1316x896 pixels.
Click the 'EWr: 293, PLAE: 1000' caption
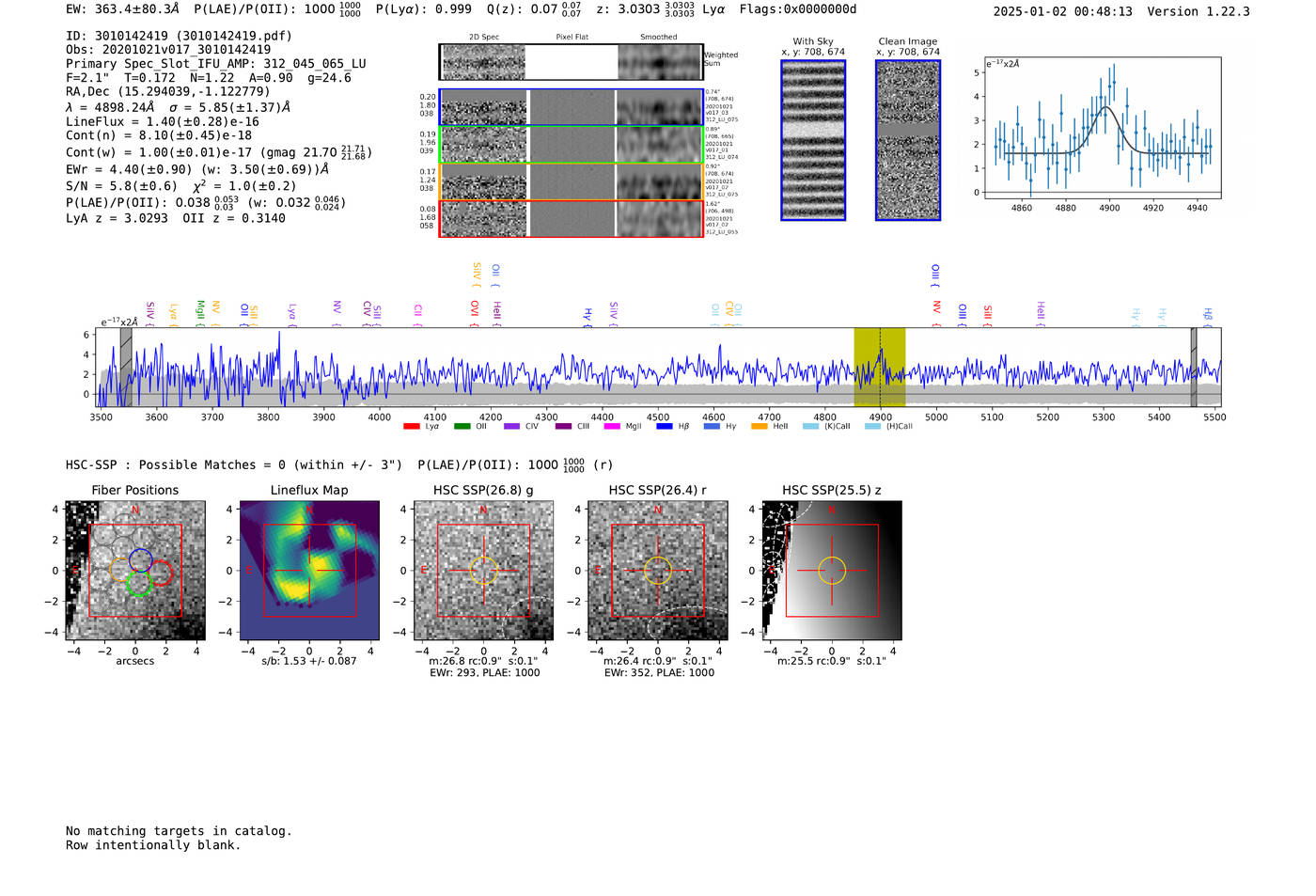point(484,672)
